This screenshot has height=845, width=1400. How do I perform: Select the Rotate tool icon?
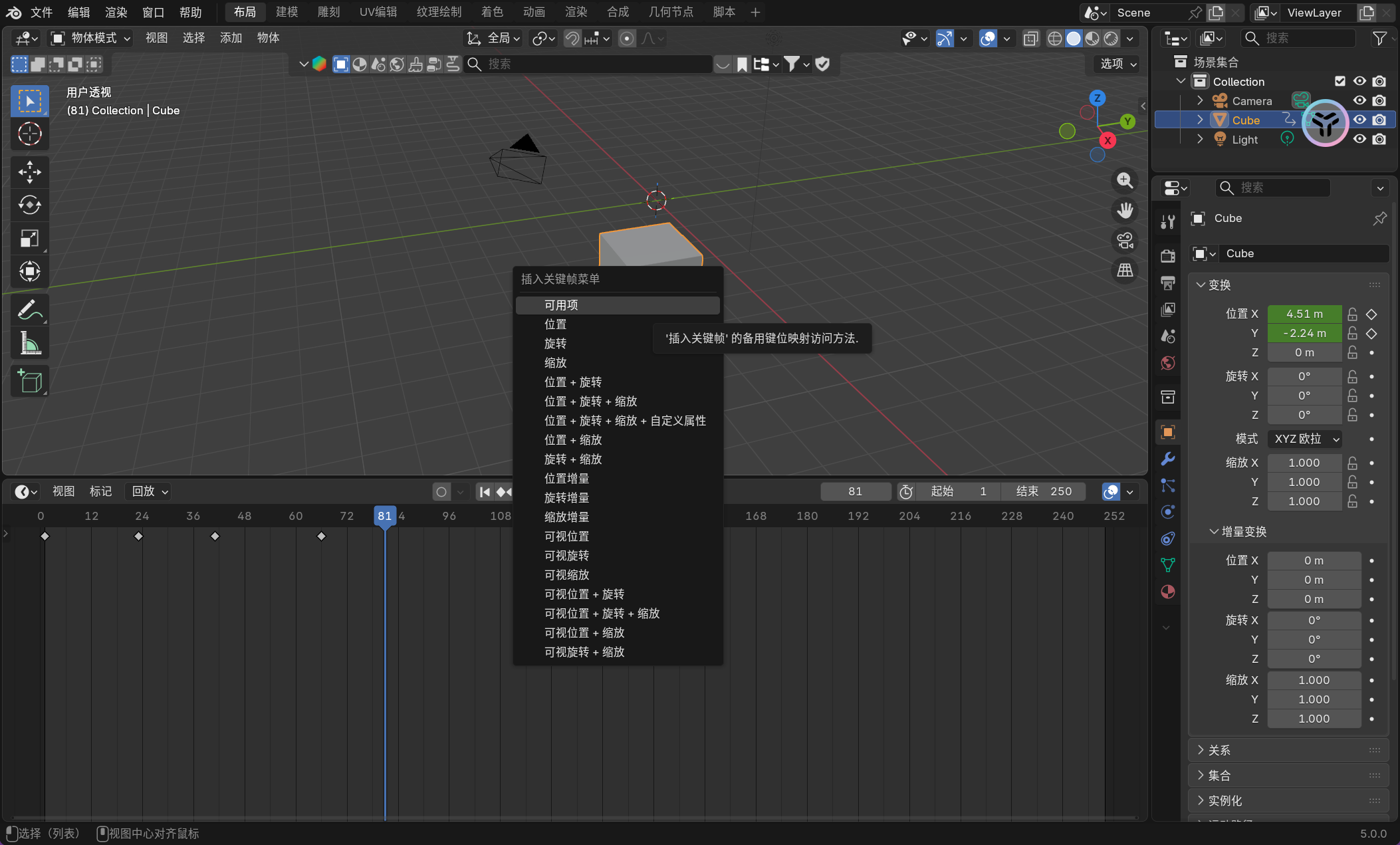pyautogui.click(x=29, y=205)
